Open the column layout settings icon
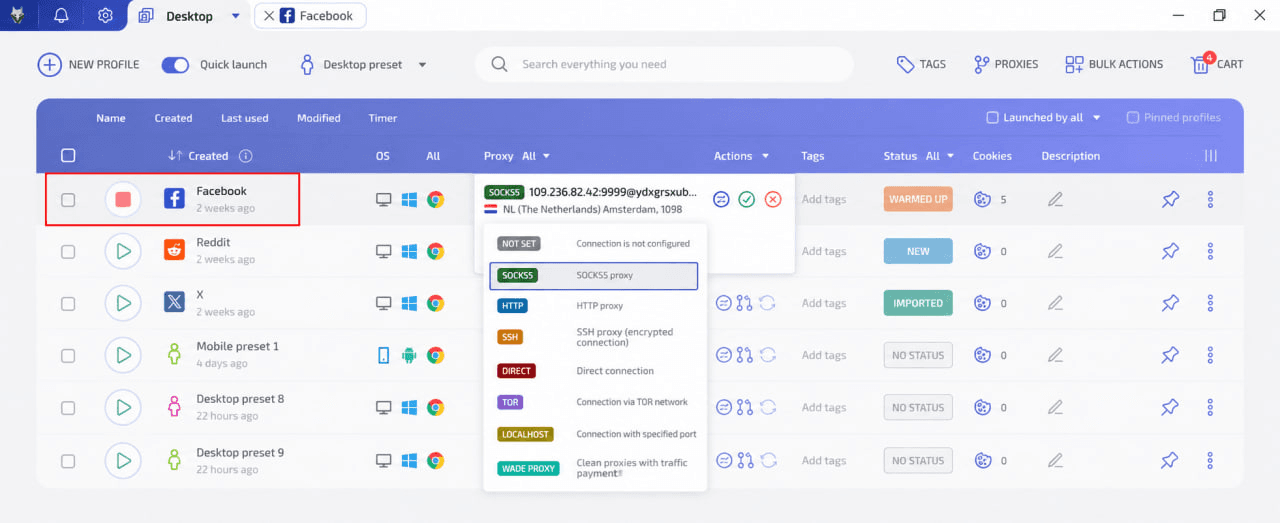 click(1210, 156)
